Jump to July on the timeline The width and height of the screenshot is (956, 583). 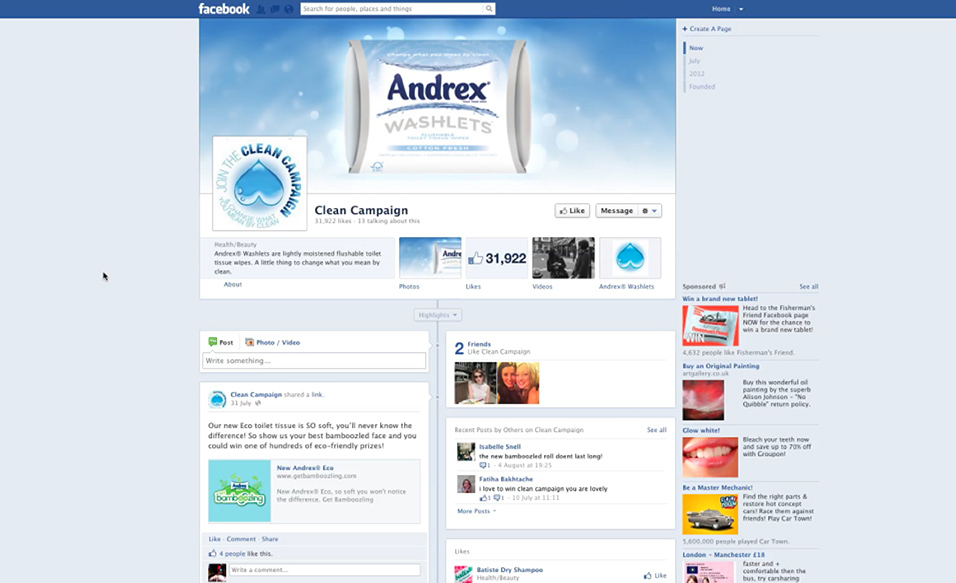[694, 61]
